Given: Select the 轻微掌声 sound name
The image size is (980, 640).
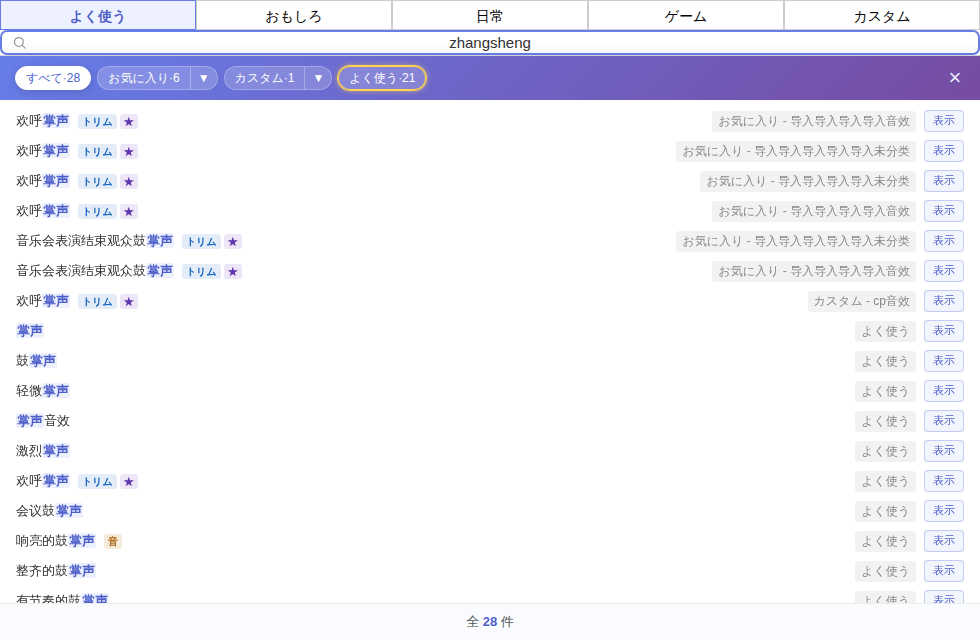Looking at the screenshot, I should (42, 391).
